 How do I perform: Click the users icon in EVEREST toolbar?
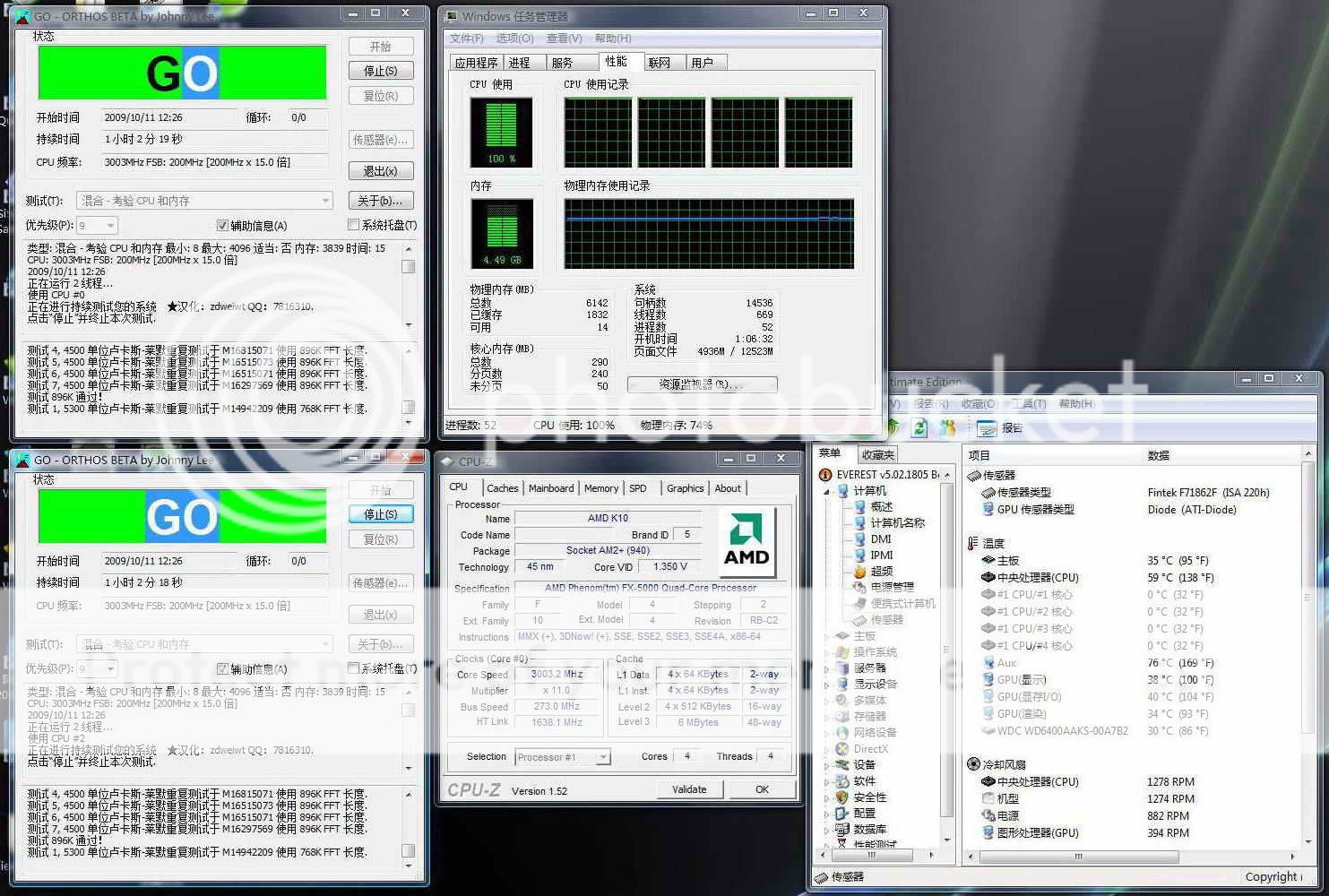point(947,428)
